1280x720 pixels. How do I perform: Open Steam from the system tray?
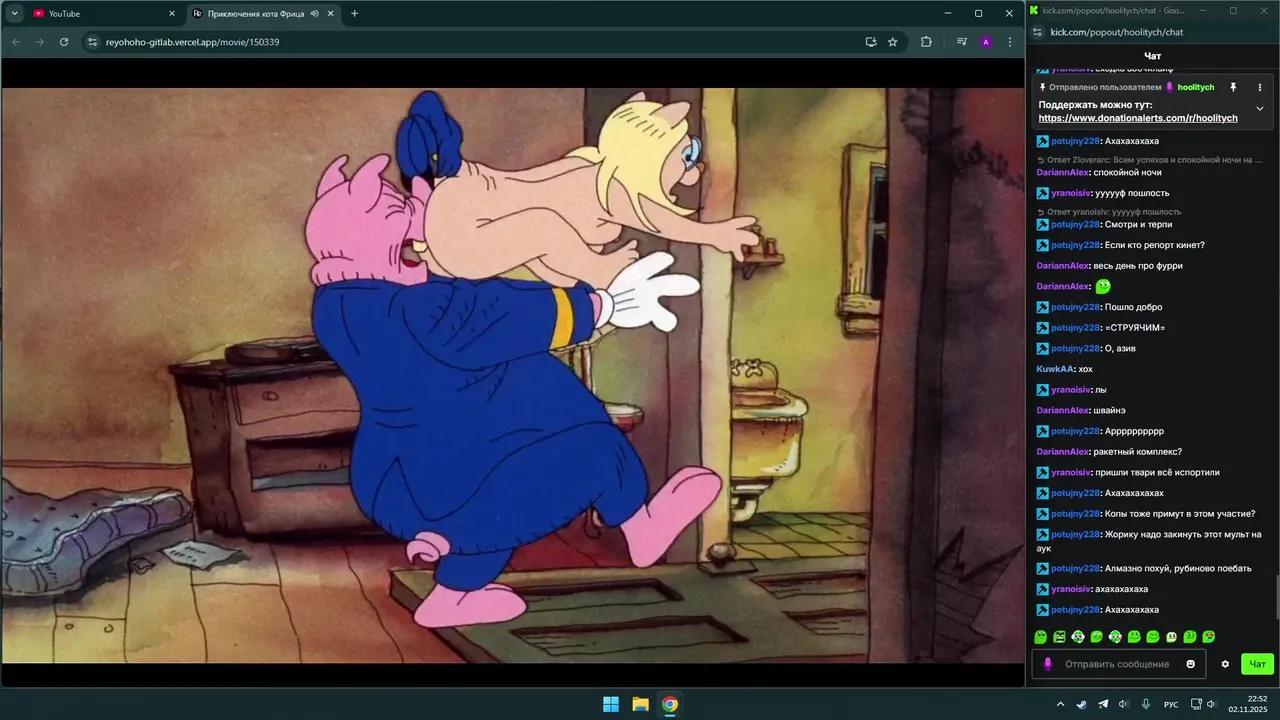click(x=1081, y=704)
